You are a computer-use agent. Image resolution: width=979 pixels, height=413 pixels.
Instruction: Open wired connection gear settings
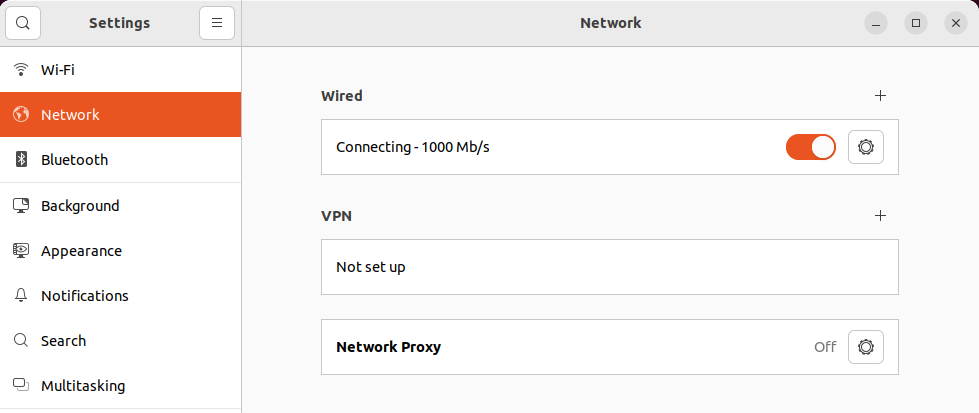(865, 147)
